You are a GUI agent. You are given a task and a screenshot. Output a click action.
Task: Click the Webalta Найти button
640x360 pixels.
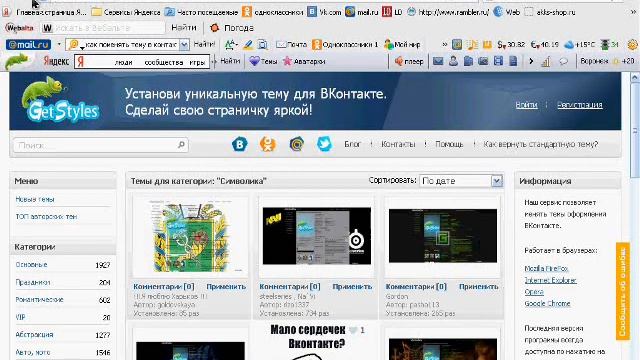coord(184,28)
